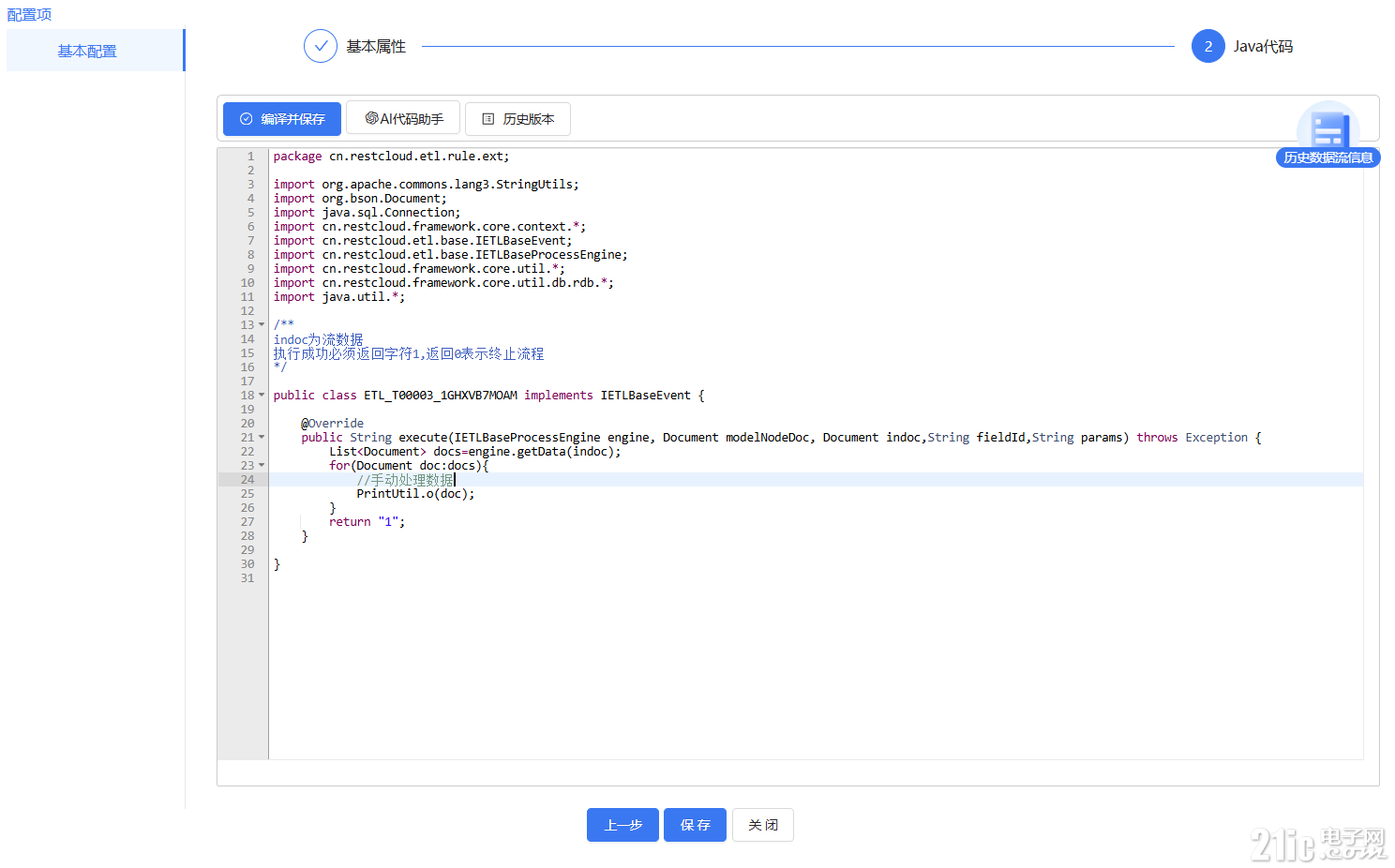Select the 基本配置 sidebar item
Image resolution: width=1395 pixels, height=868 pixels.
tap(96, 51)
